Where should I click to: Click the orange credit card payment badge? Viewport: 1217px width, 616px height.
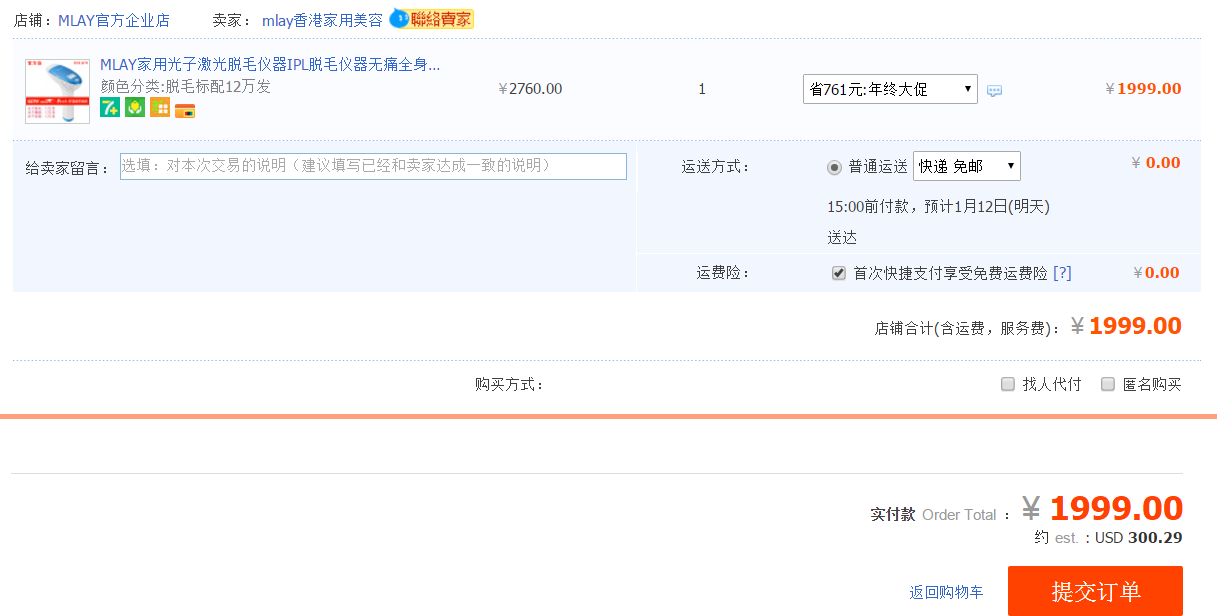point(185,111)
